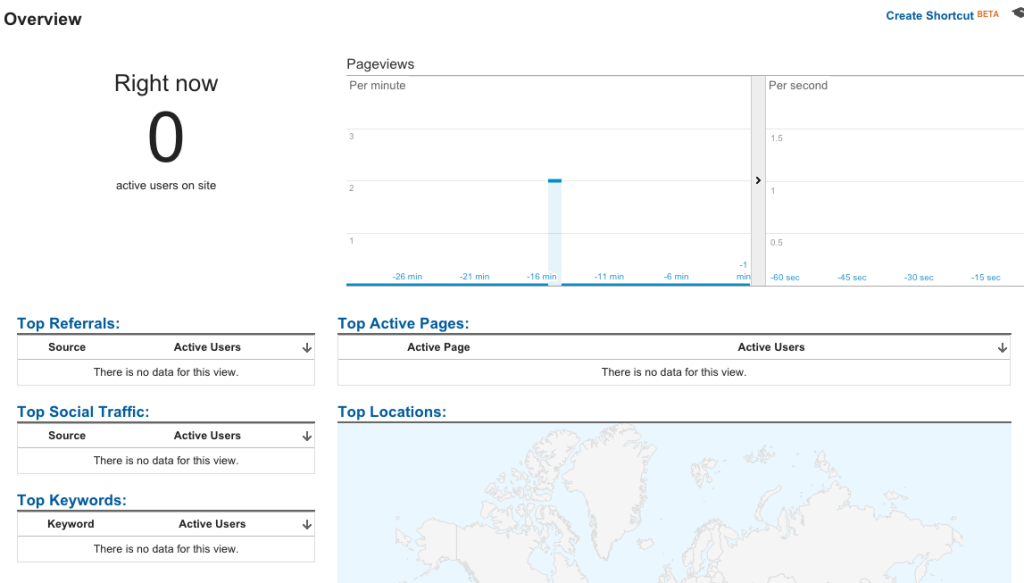Image resolution: width=1024 pixels, height=583 pixels.
Task: Open the Top Referrals report link
Action: click(69, 323)
